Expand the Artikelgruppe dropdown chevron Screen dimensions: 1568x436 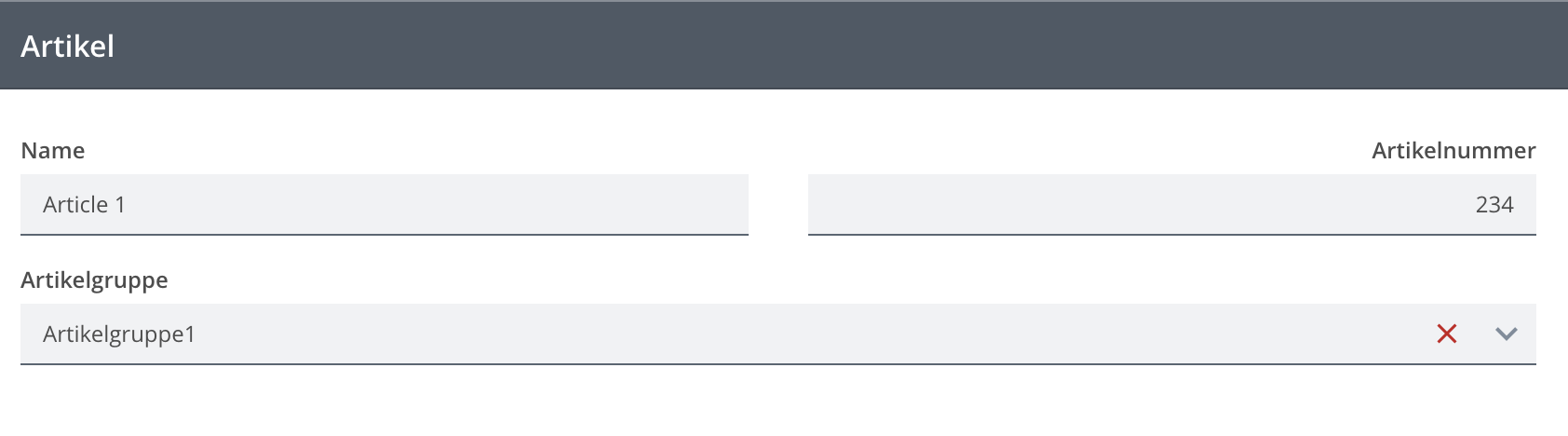[1507, 334]
